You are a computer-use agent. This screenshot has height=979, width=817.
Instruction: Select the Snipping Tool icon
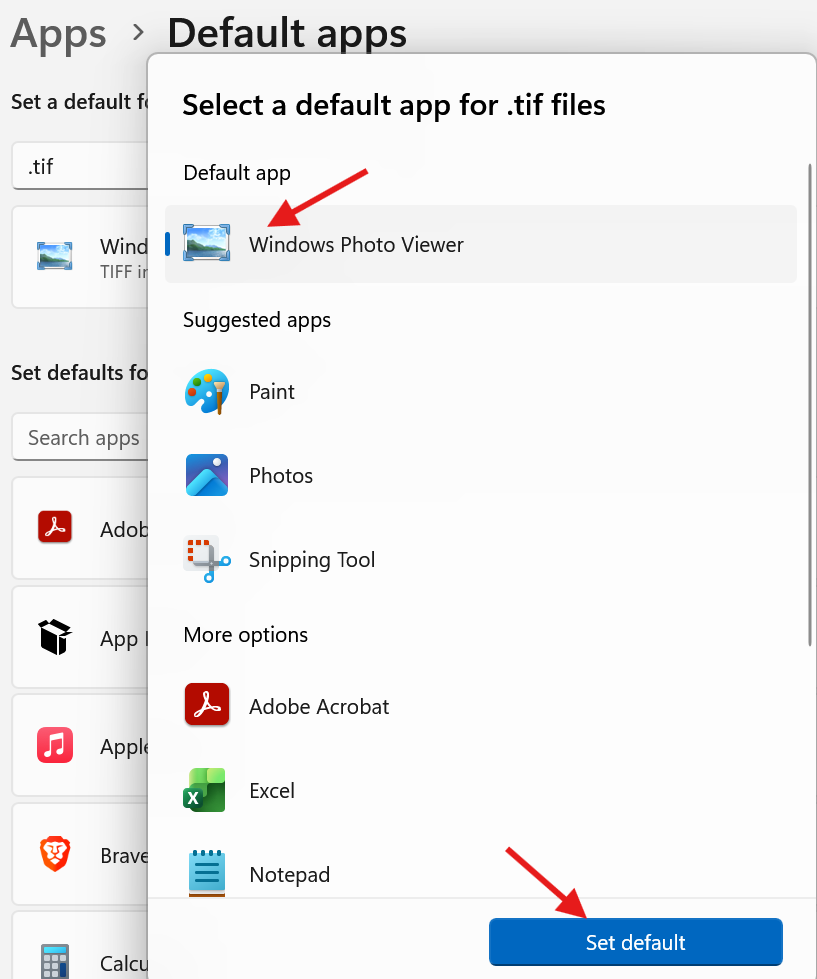pyautogui.click(x=207, y=559)
